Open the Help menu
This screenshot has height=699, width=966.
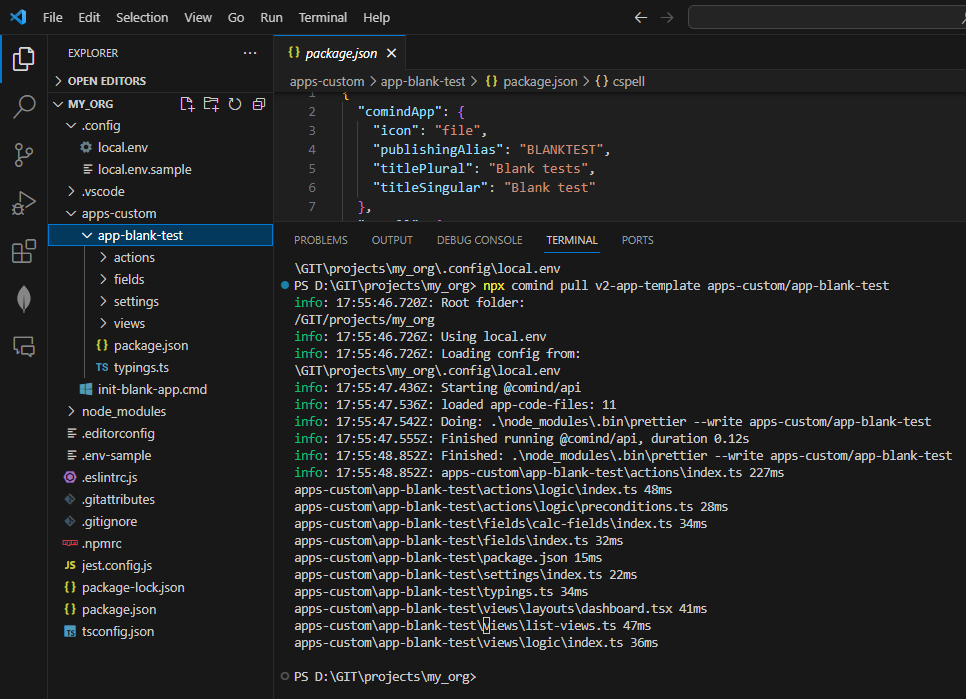(x=376, y=17)
